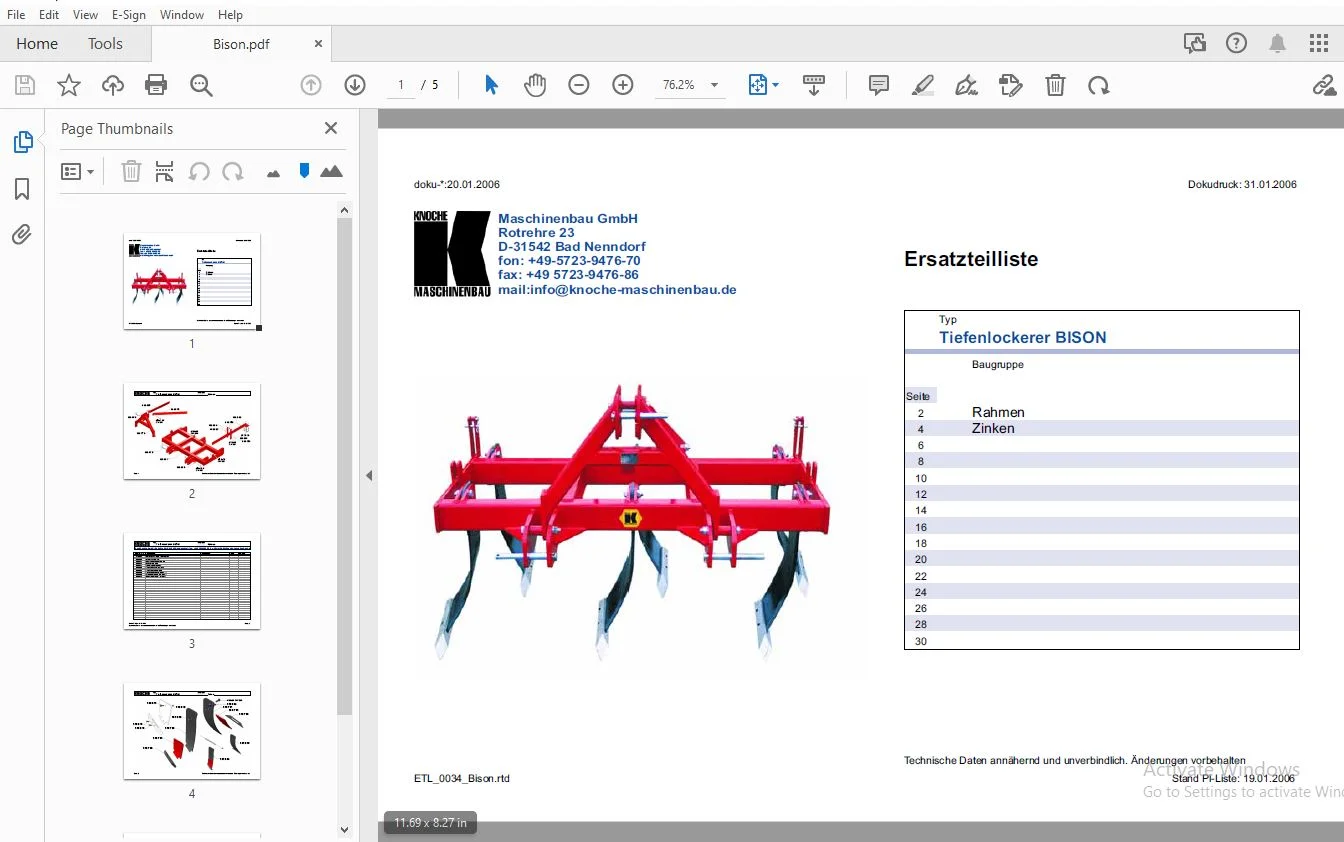This screenshot has width=1344, height=842.
Task: Expand the page fit options dropdown arrow
Action: [x=776, y=86]
